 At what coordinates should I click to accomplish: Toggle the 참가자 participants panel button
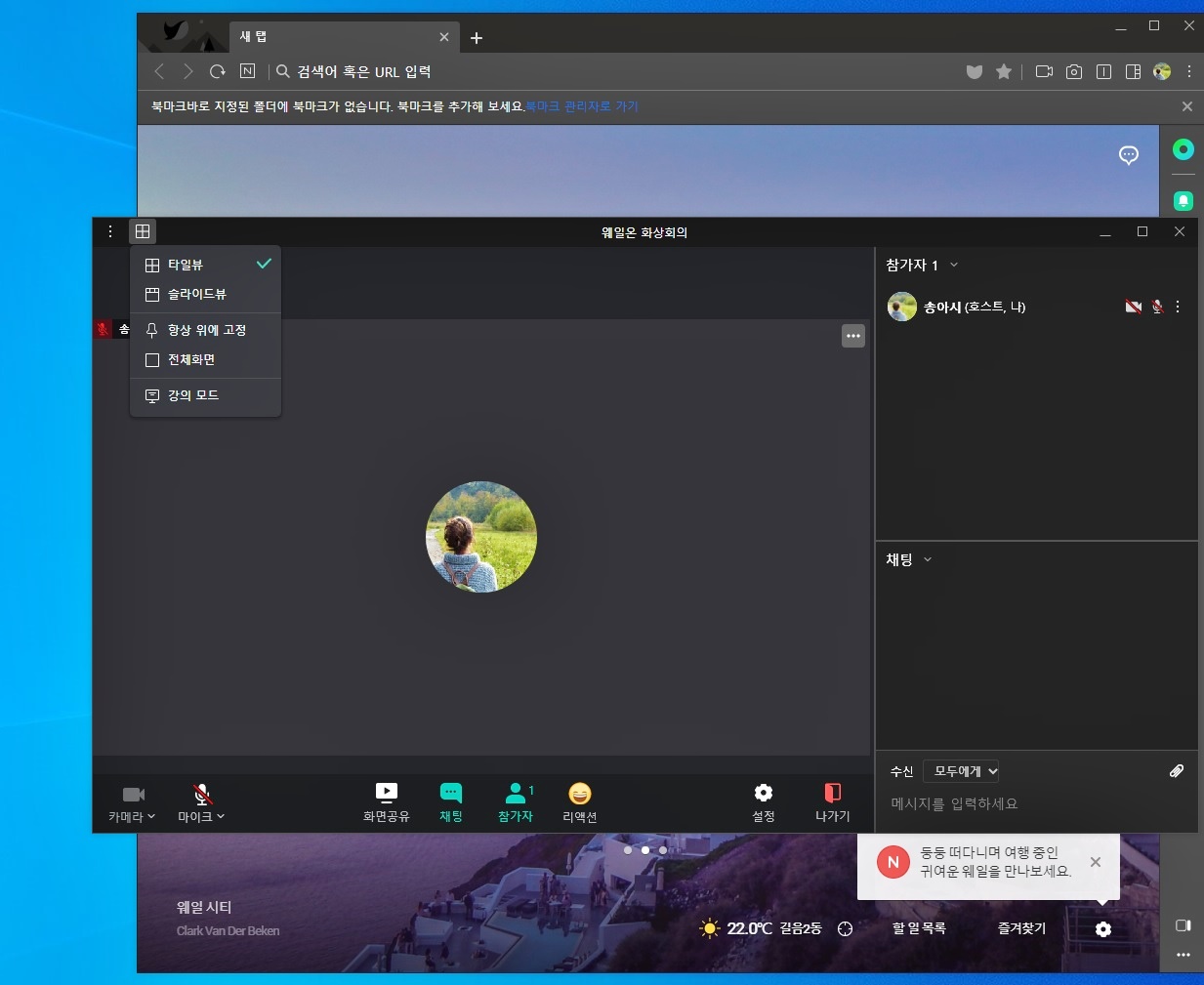click(x=516, y=802)
